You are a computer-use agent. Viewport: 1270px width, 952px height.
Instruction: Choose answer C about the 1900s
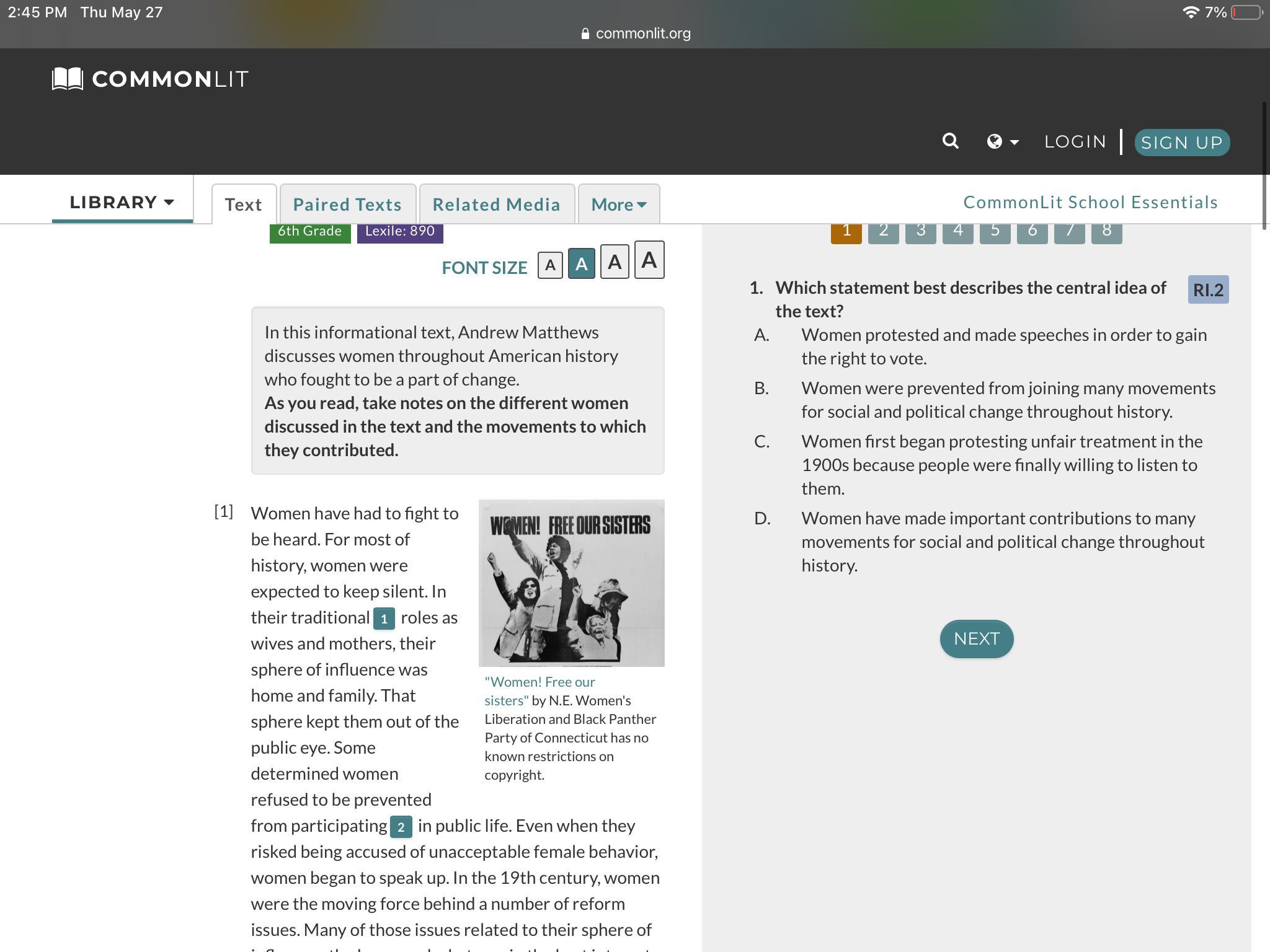[x=1001, y=465]
